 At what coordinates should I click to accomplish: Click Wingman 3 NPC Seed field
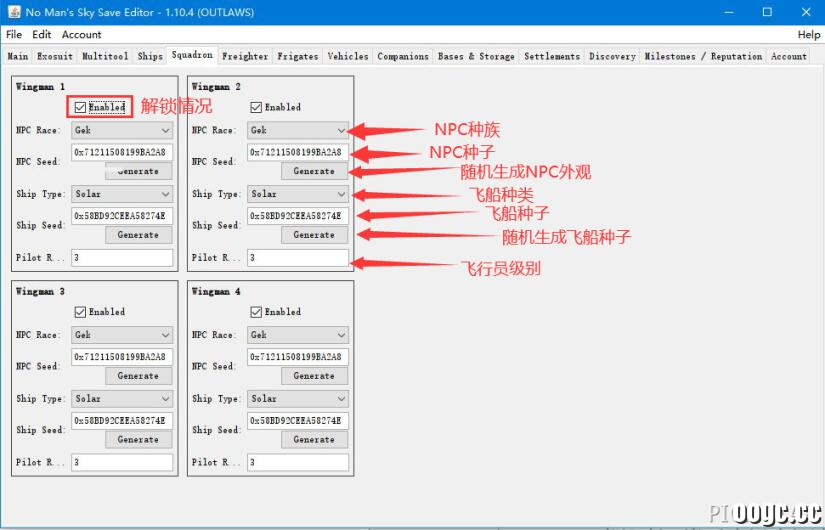point(122,357)
